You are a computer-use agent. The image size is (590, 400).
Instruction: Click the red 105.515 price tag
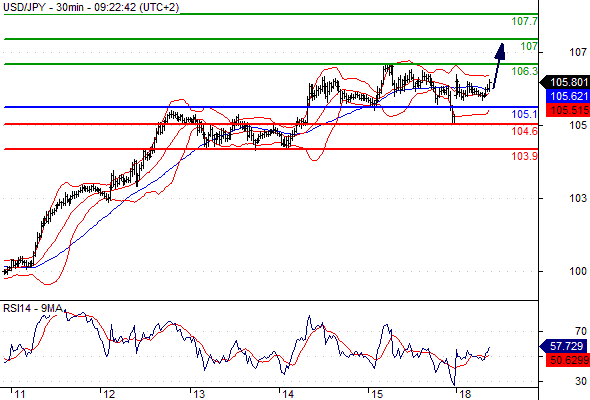[567, 110]
